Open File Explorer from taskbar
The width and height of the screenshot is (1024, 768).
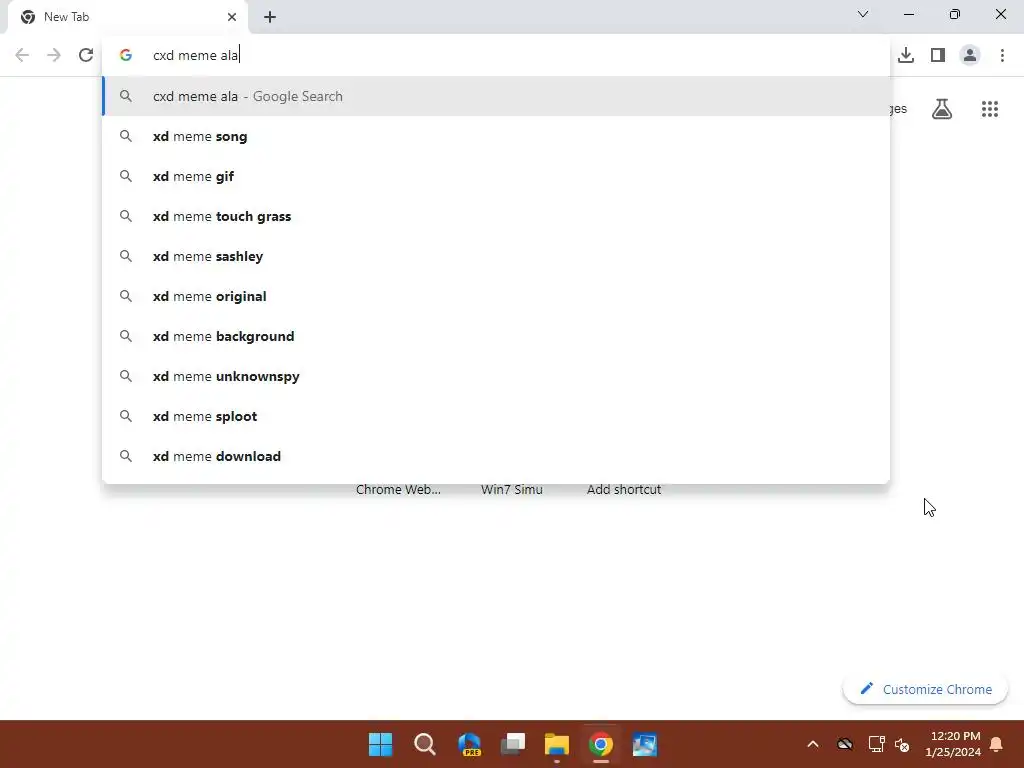click(x=556, y=744)
